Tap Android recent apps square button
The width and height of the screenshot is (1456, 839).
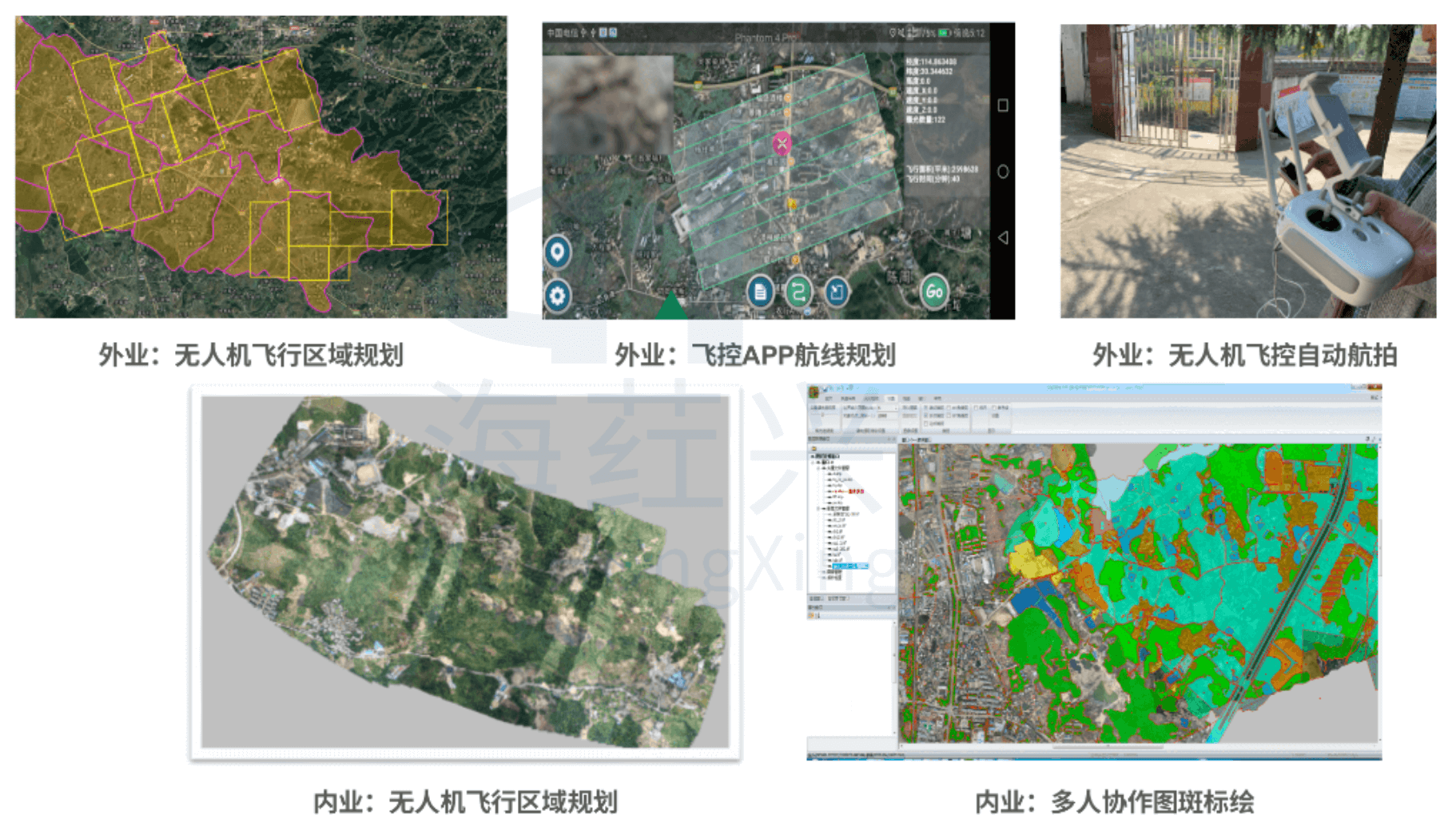(x=1002, y=105)
